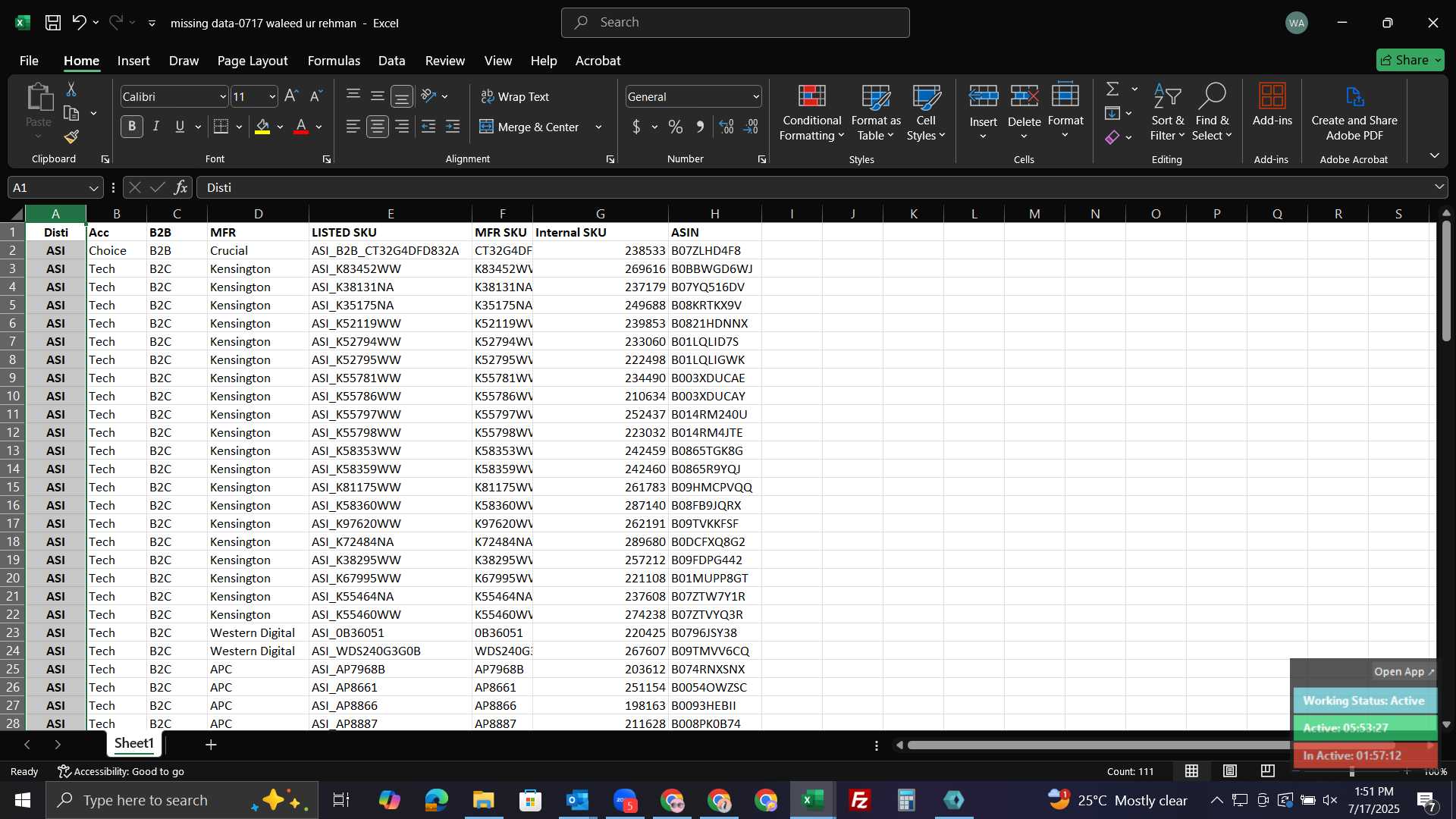Open the font name Calibri dropdown

[223, 96]
